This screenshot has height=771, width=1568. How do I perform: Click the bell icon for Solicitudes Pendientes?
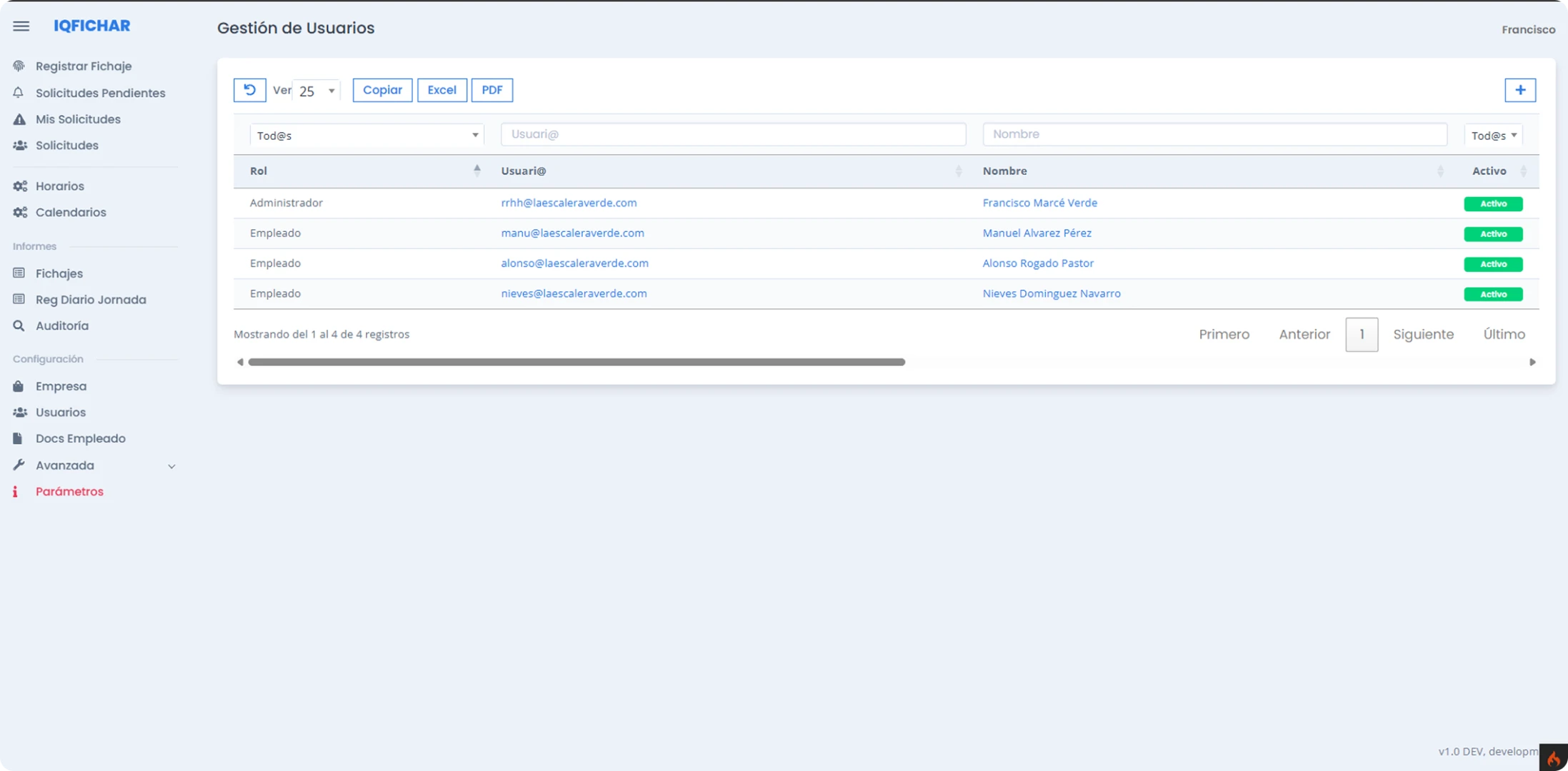tap(19, 93)
